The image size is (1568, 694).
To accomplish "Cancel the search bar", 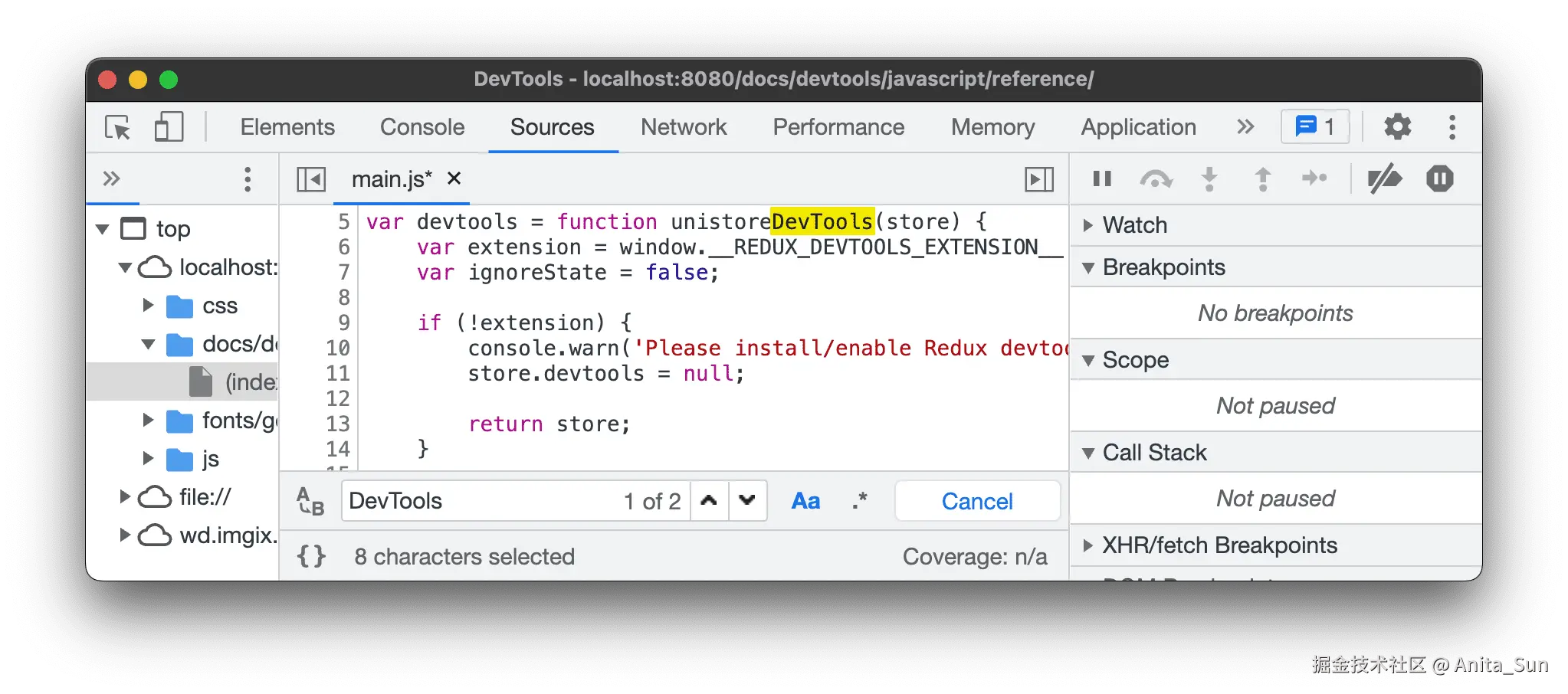I will point(977,501).
